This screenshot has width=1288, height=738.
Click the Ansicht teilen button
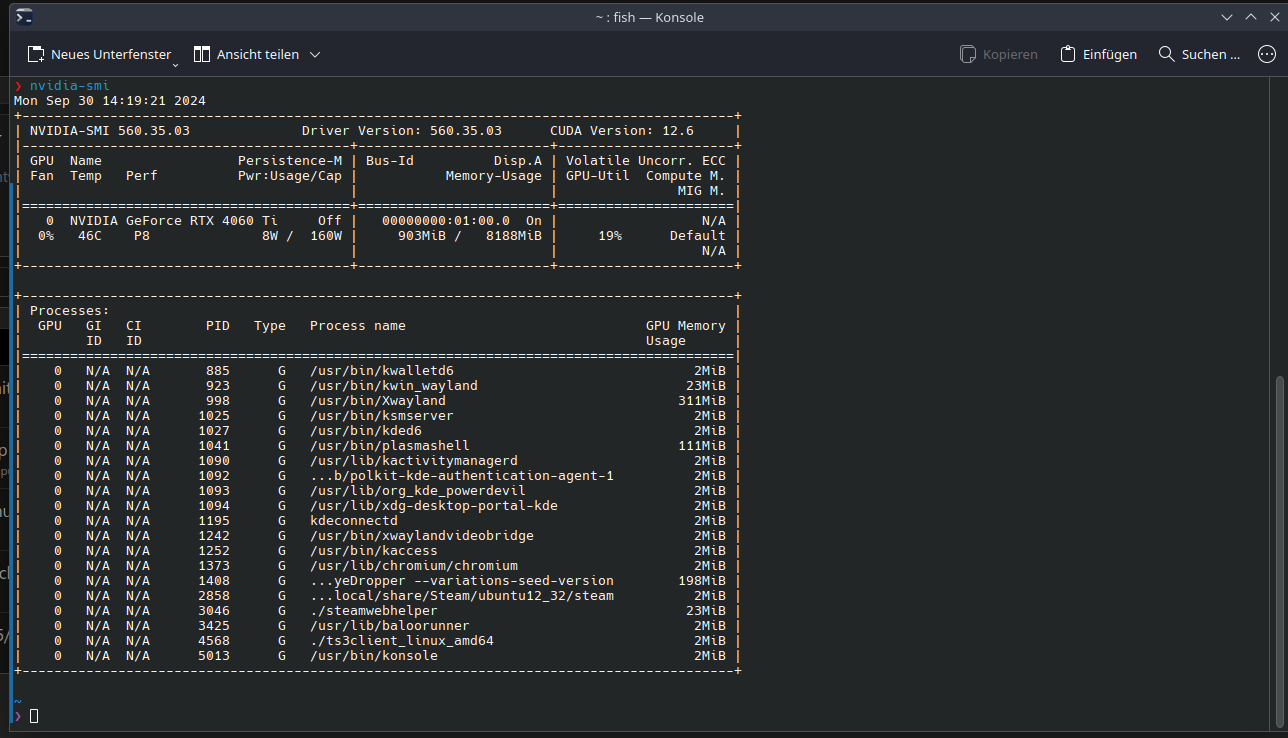tap(245, 54)
